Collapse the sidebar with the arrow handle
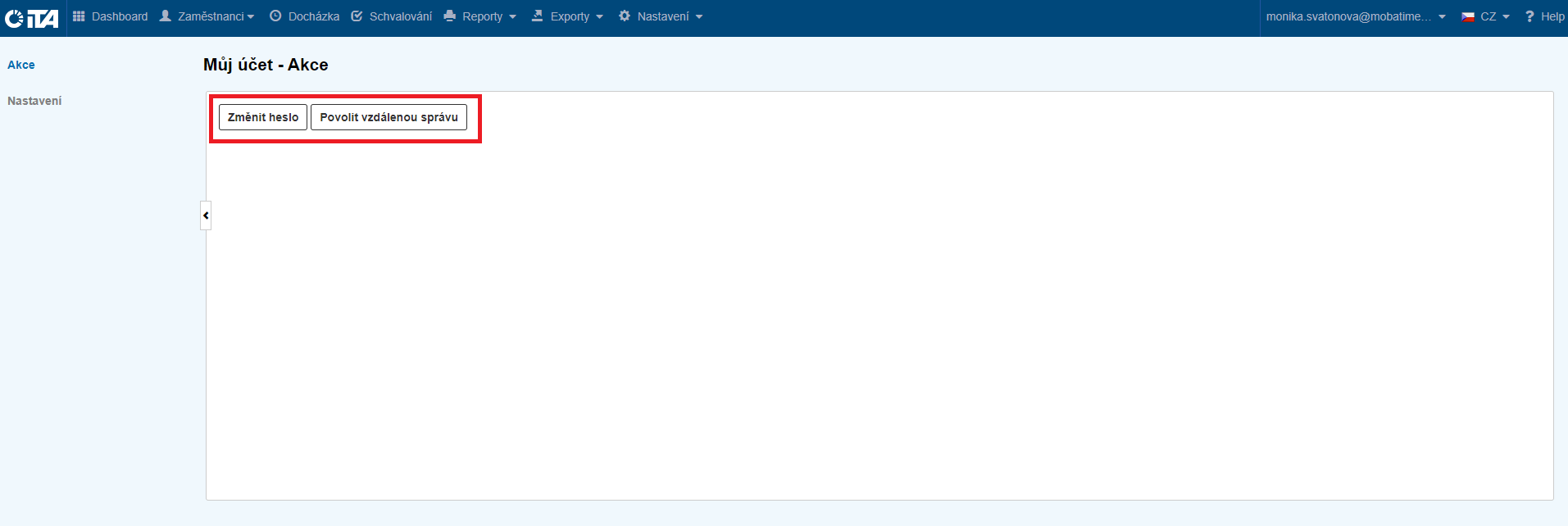 click(x=206, y=215)
